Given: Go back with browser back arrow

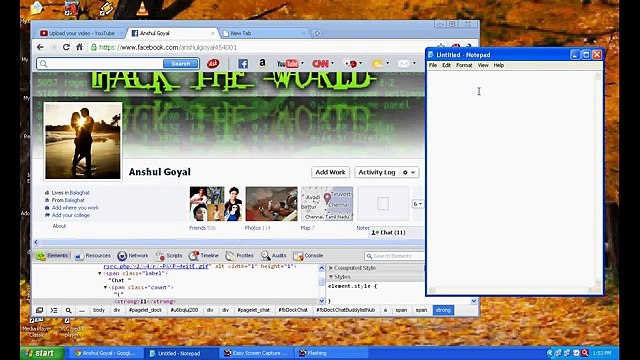Looking at the screenshot, I should (x=40, y=47).
